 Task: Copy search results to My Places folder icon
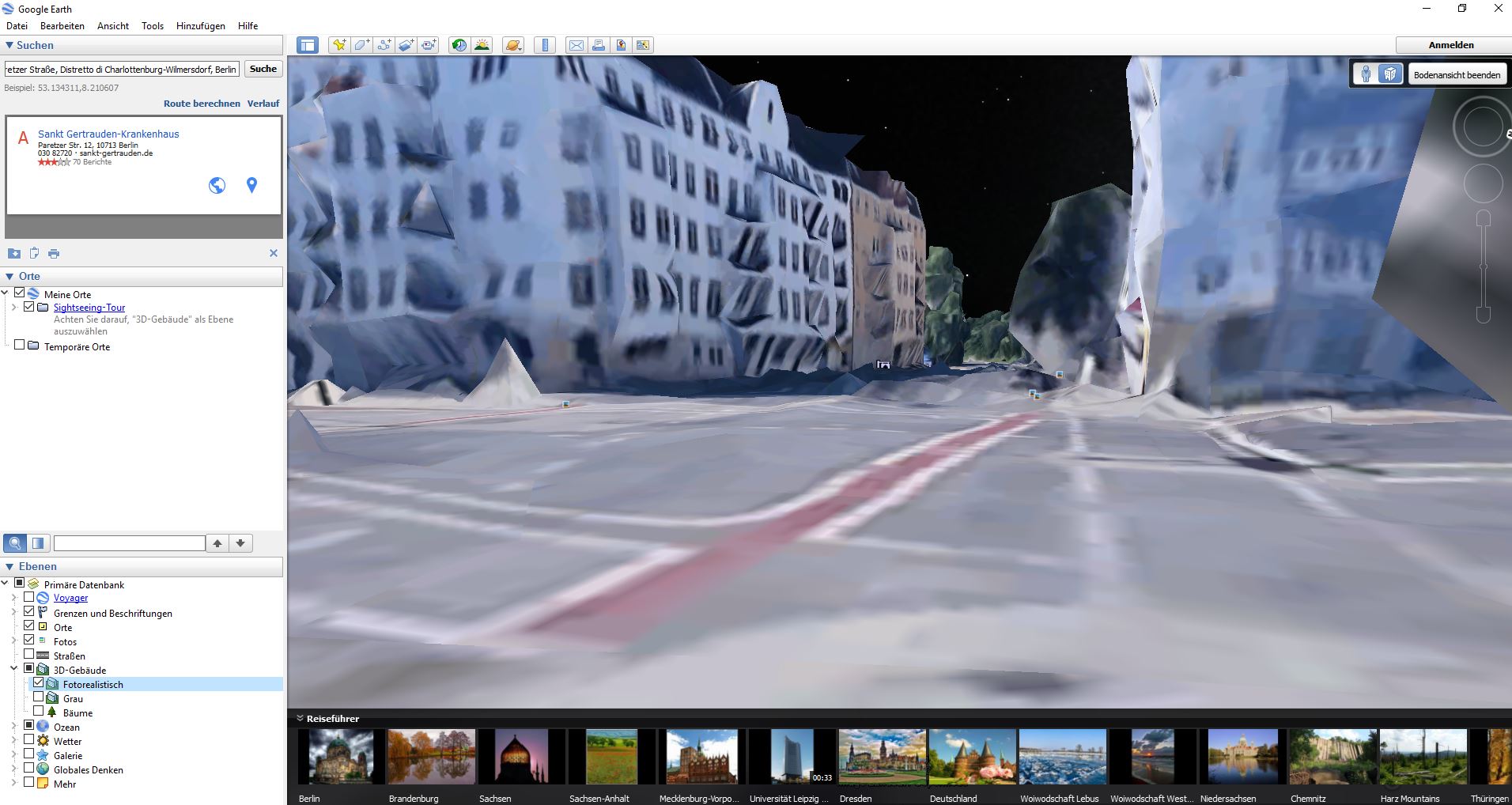click(13, 253)
